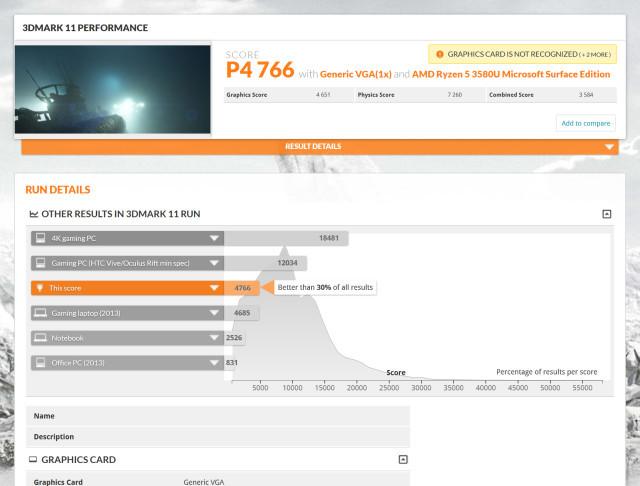Expand the Result Details bar

(x=609, y=147)
